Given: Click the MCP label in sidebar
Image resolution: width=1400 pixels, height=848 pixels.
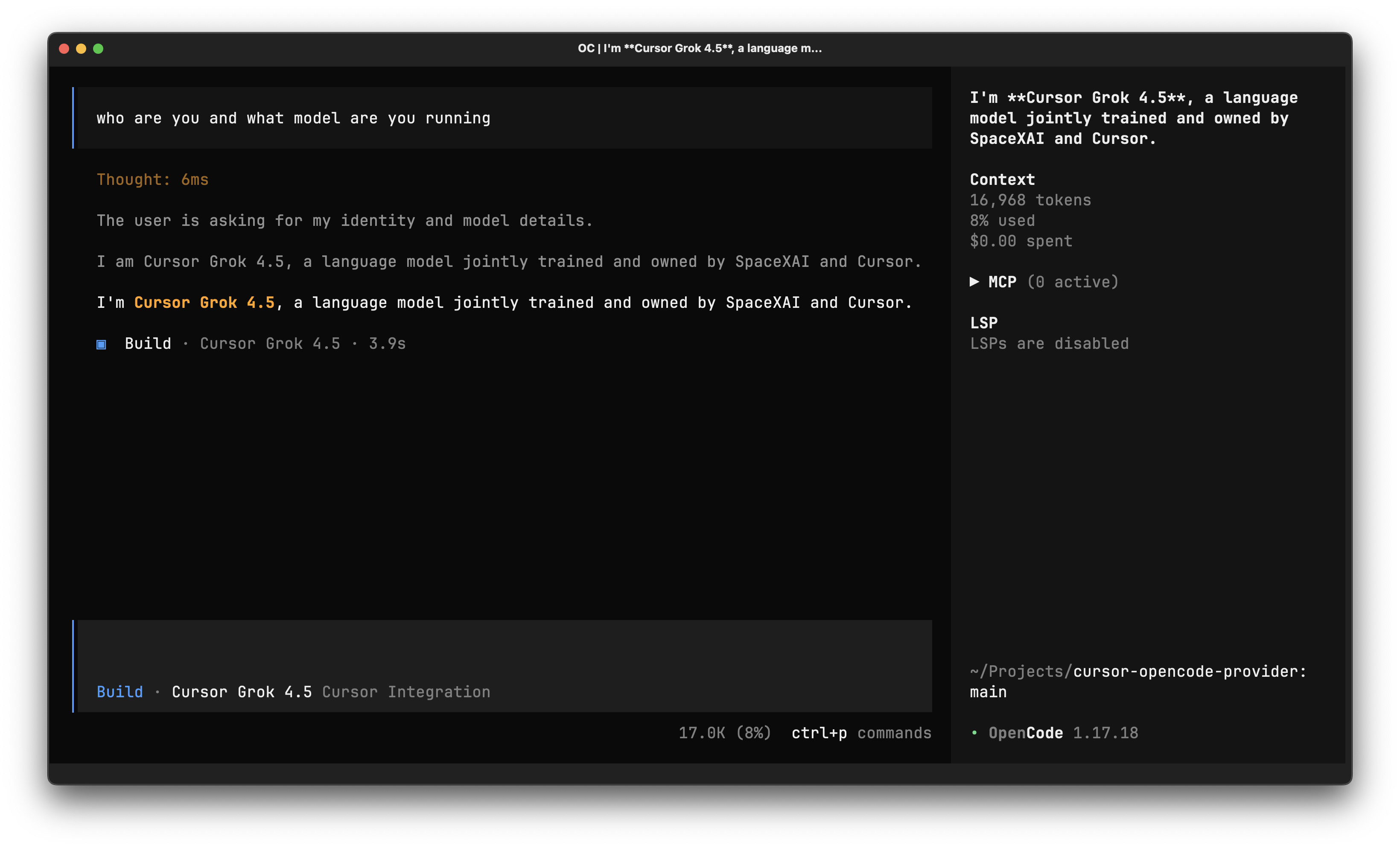Looking at the screenshot, I should pyautogui.click(x=1002, y=282).
